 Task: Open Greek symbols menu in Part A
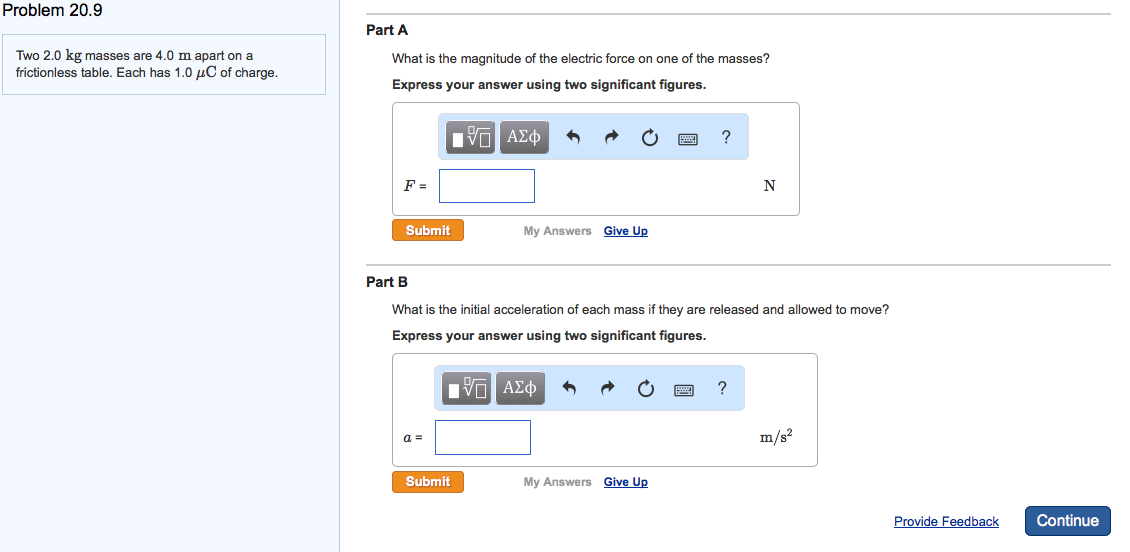(x=524, y=138)
